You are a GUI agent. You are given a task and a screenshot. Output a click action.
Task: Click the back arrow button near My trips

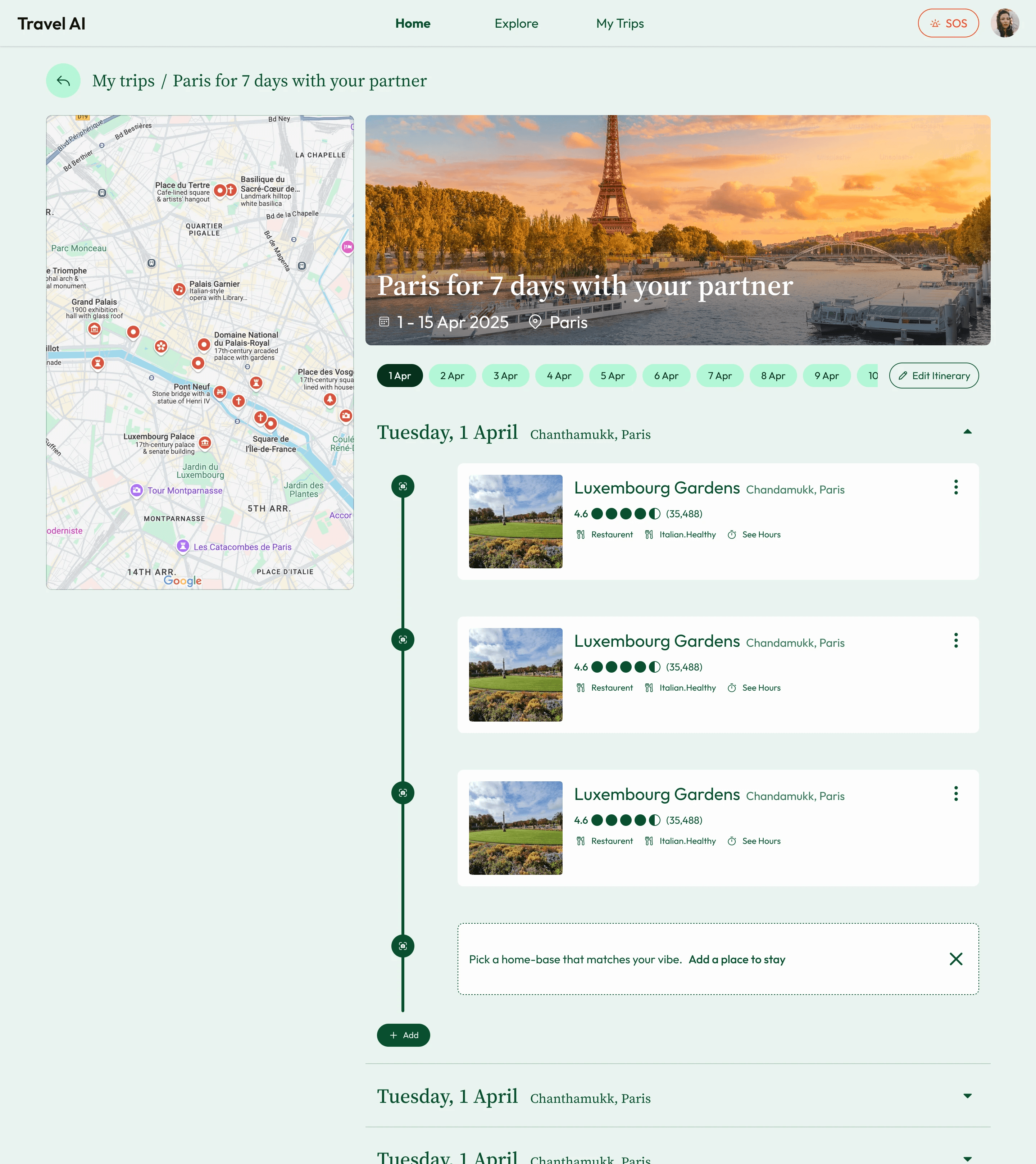[63, 81]
